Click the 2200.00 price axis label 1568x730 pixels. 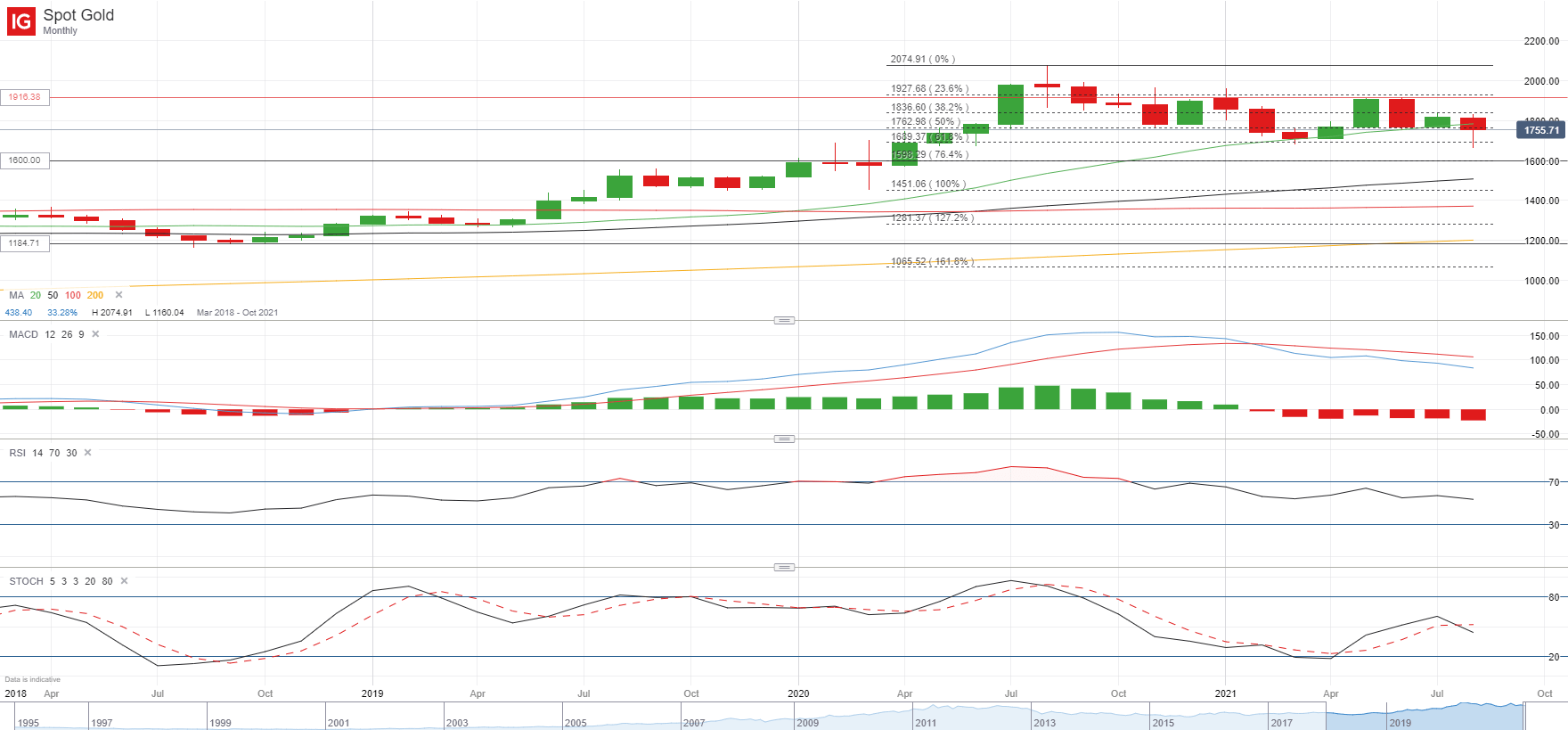click(1541, 41)
